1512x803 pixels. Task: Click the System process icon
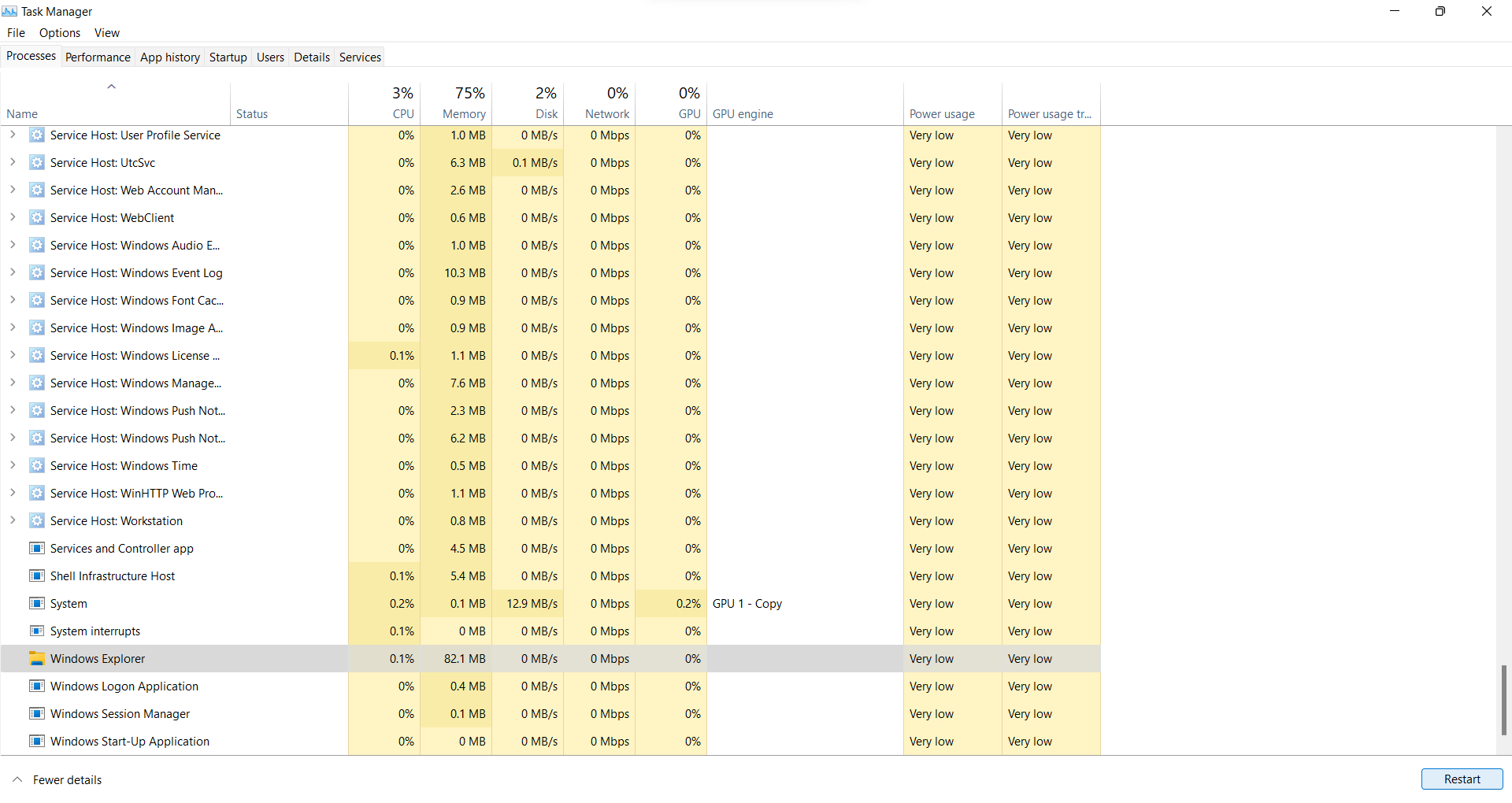[36, 604]
